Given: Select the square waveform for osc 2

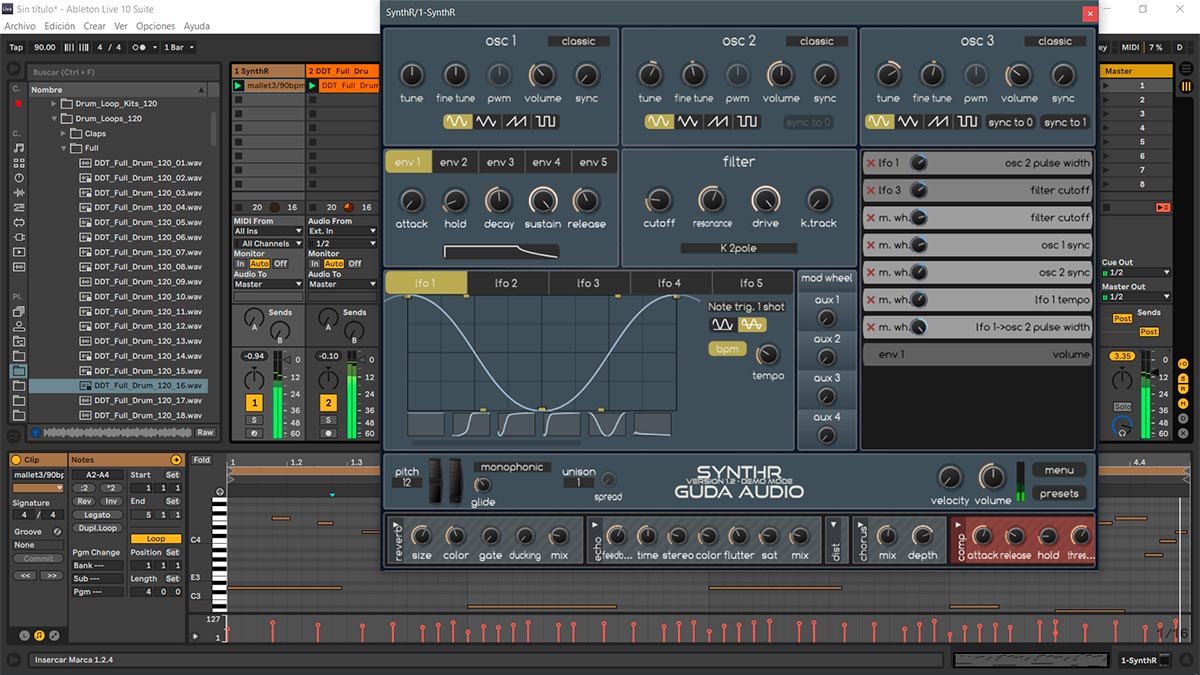Looking at the screenshot, I should tap(747, 122).
